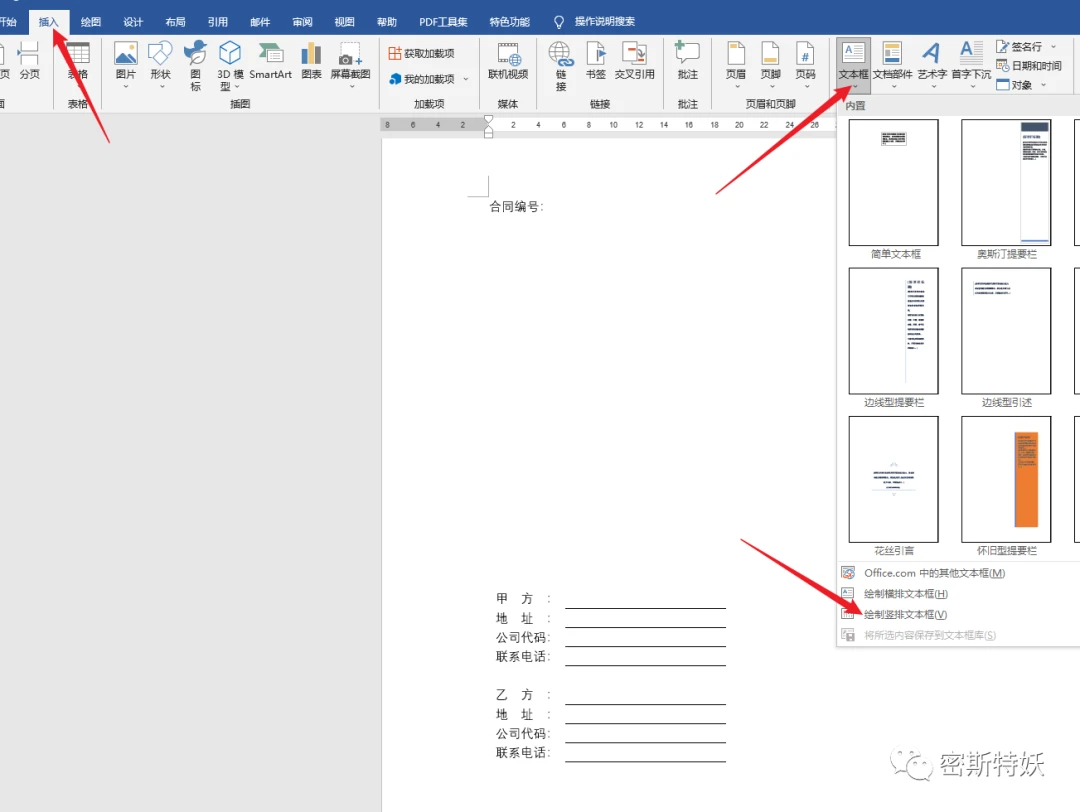Screen dimensions: 1080x812
Task: Switch to the Design ribbon tab
Action: tap(133, 20)
